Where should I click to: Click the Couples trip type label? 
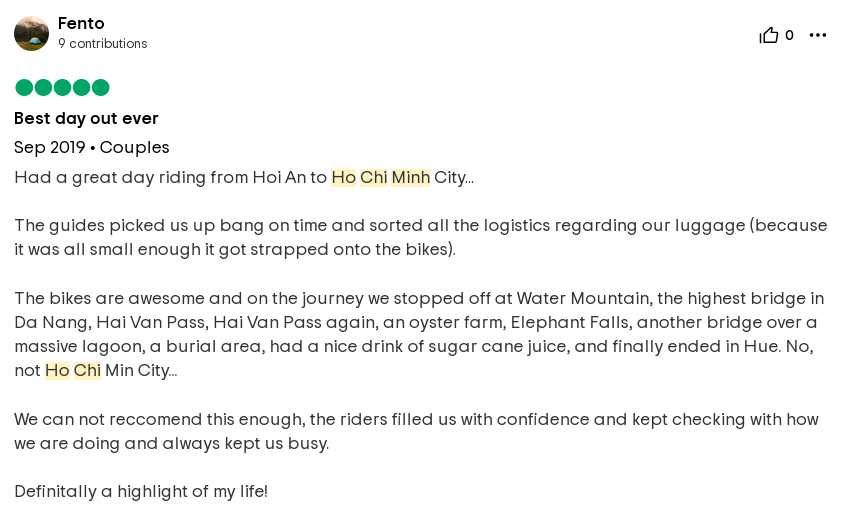134,147
